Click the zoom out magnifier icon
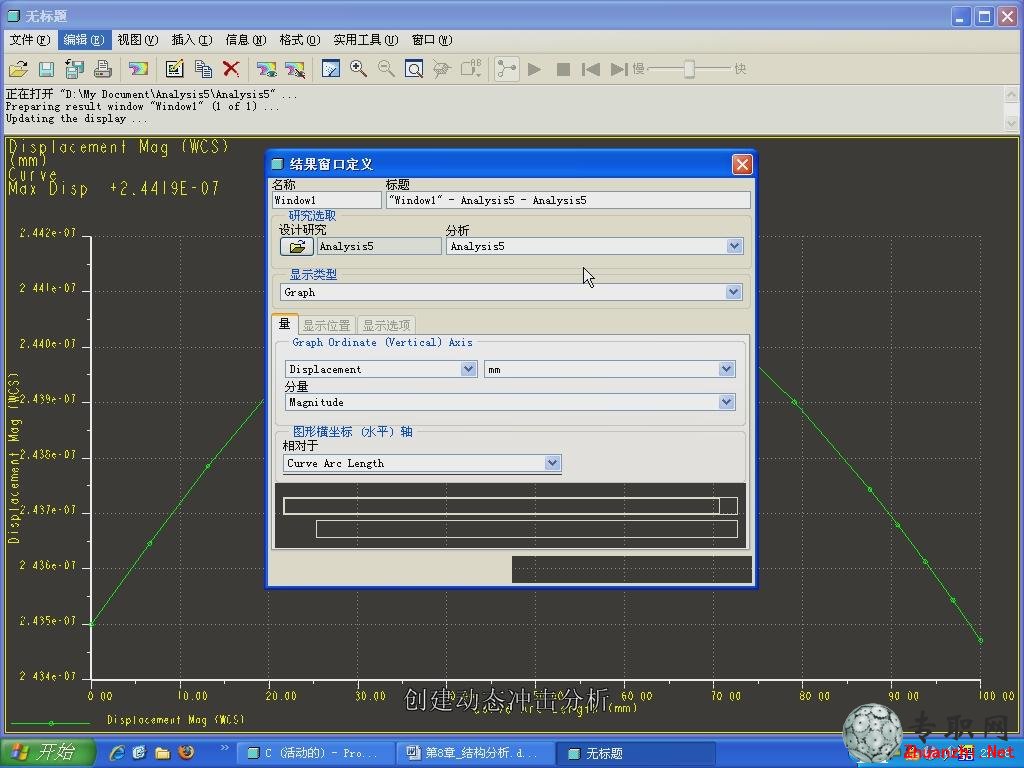Screen dimensions: 1024x768 pyautogui.click(x=386, y=69)
